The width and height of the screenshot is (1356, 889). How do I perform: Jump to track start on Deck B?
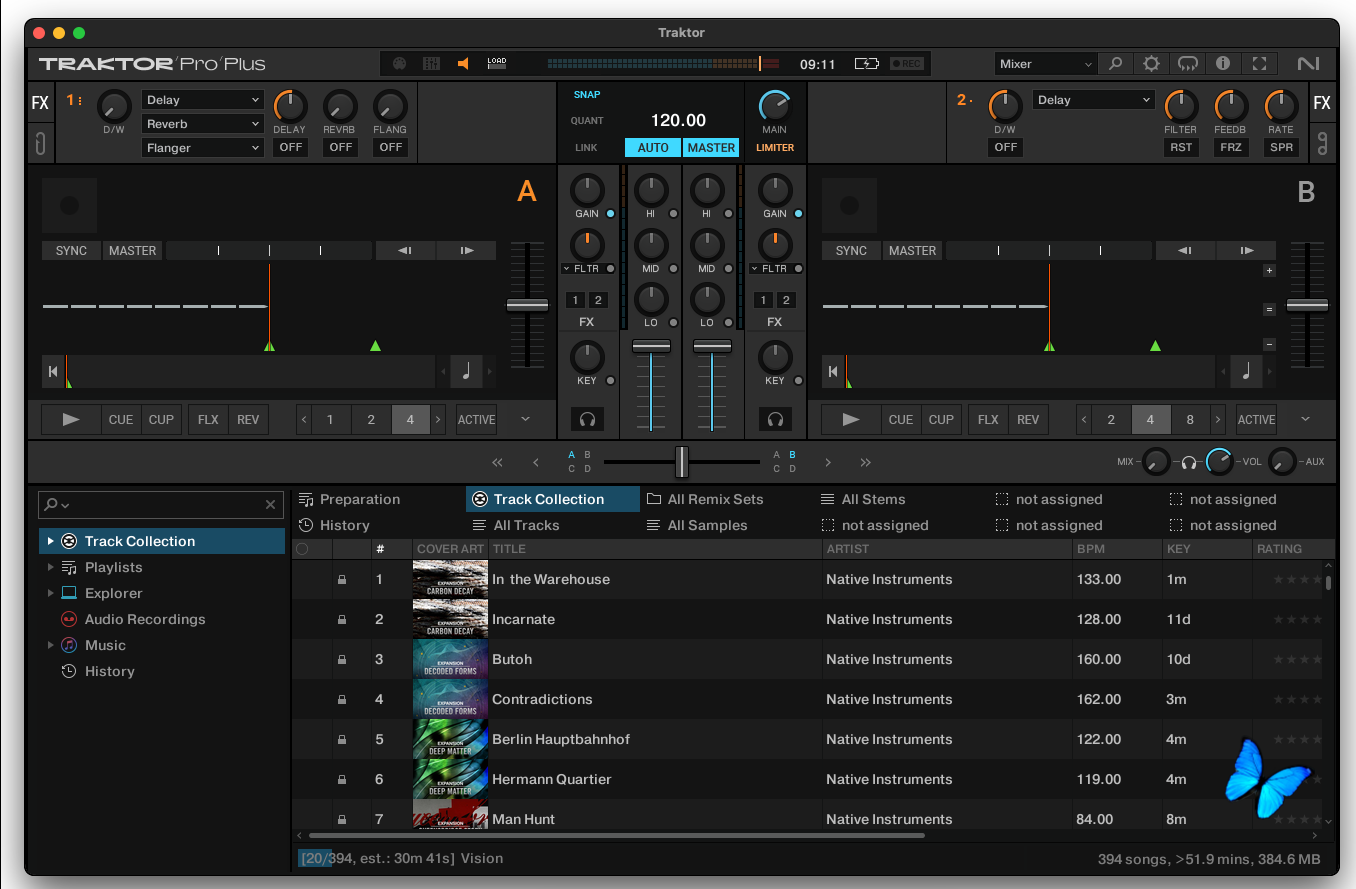click(x=832, y=372)
